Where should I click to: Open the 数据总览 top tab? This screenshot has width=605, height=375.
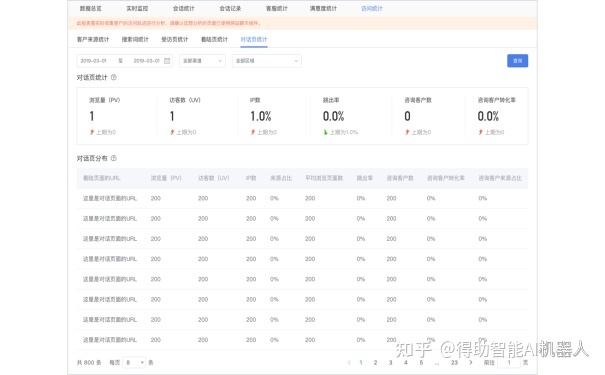tap(90, 8)
